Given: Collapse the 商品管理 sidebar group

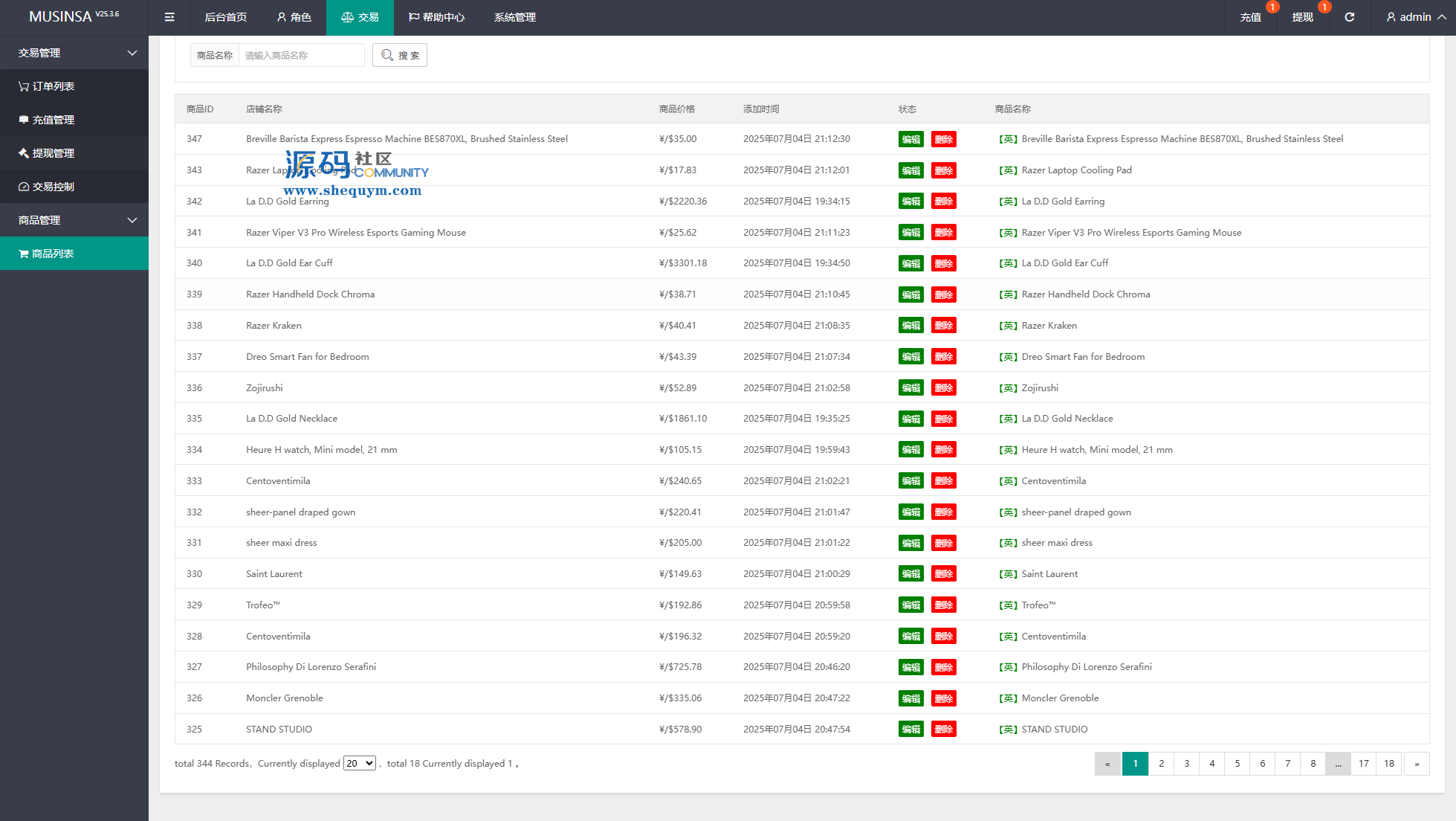Looking at the screenshot, I should [x=132, y=220].
